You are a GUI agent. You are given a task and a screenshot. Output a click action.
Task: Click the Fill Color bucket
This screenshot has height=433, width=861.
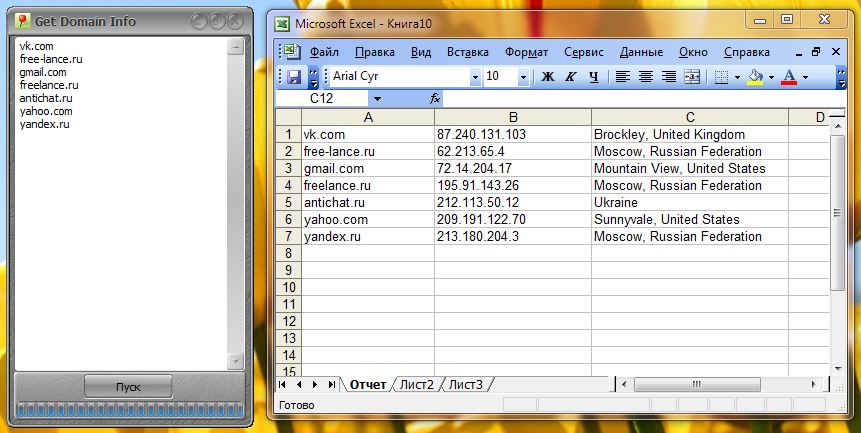(x=756, y=77)
